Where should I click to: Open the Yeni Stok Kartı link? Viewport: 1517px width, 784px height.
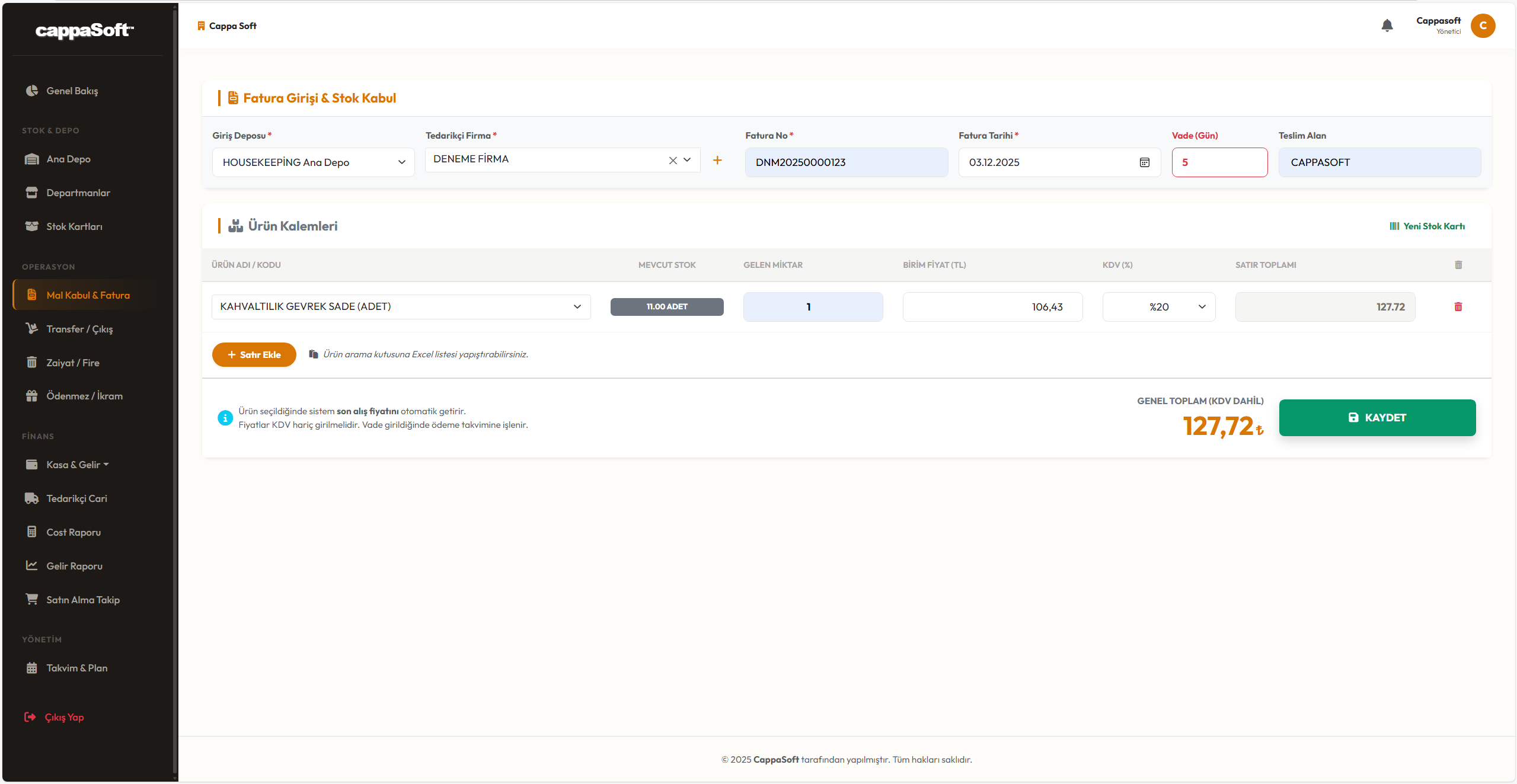(x=1426, y=226)
